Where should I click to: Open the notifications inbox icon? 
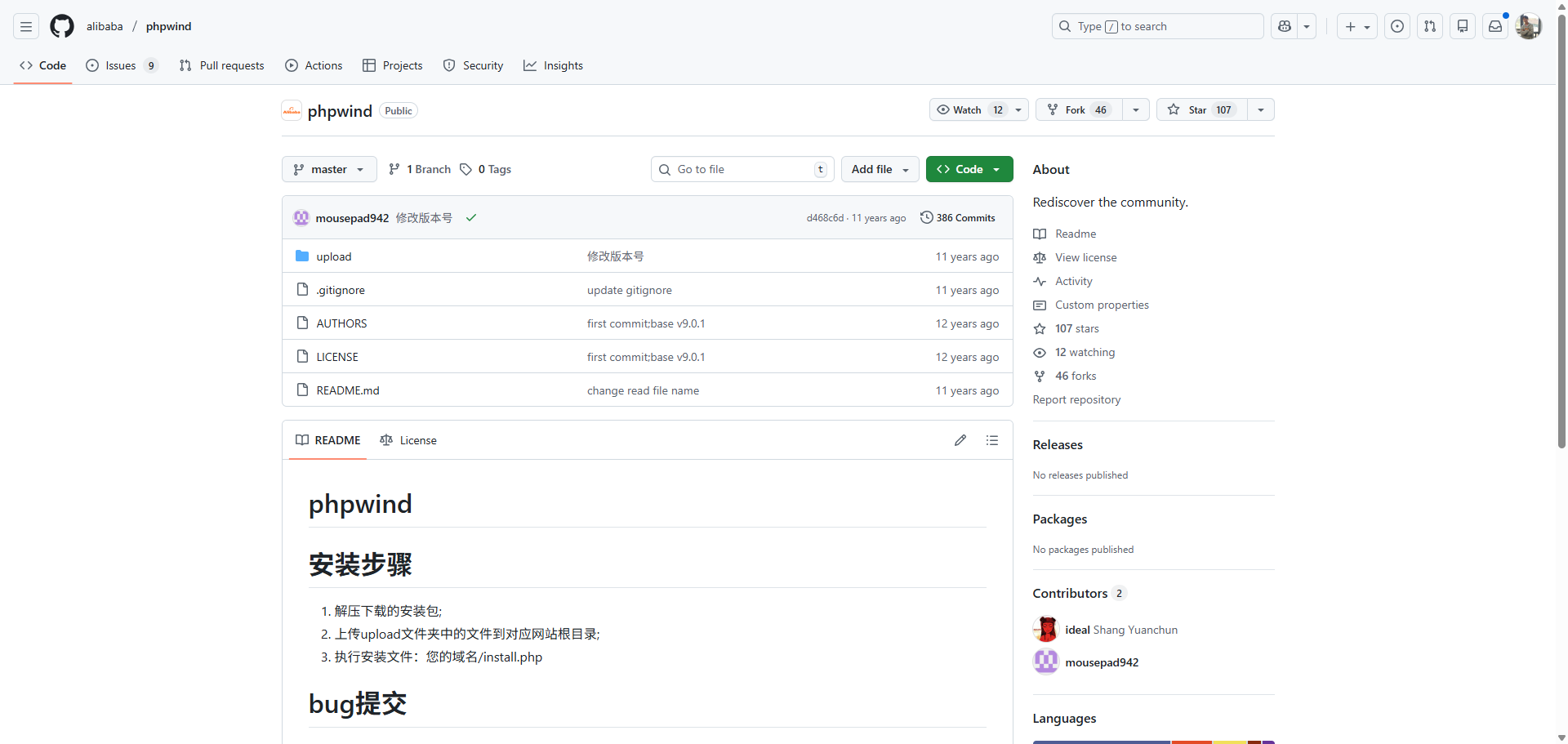(x=1495, y=26)
